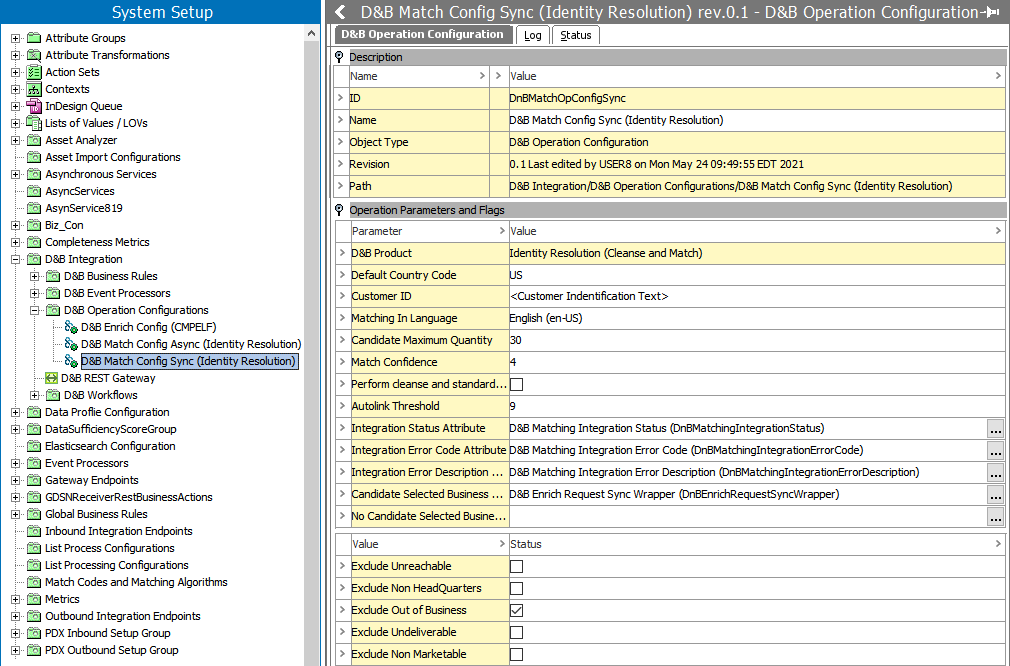Screen dimensions: 1010x666
Task: Click the D&B Workflows folder icon
Action: click(53, 395)
